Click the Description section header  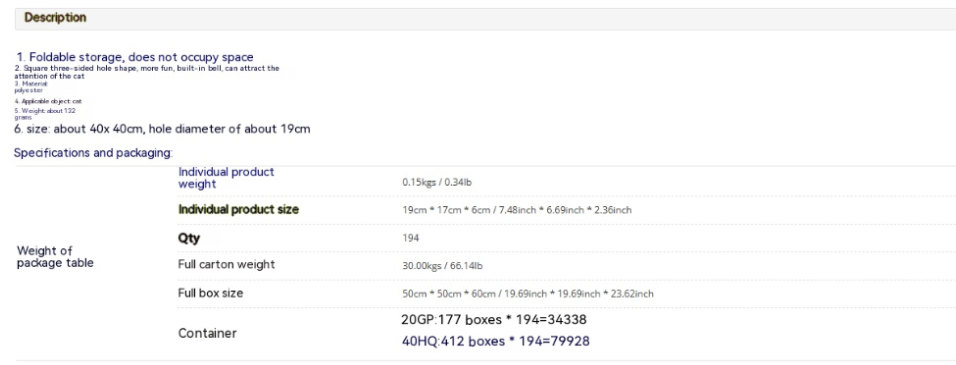tap(55, 18)
